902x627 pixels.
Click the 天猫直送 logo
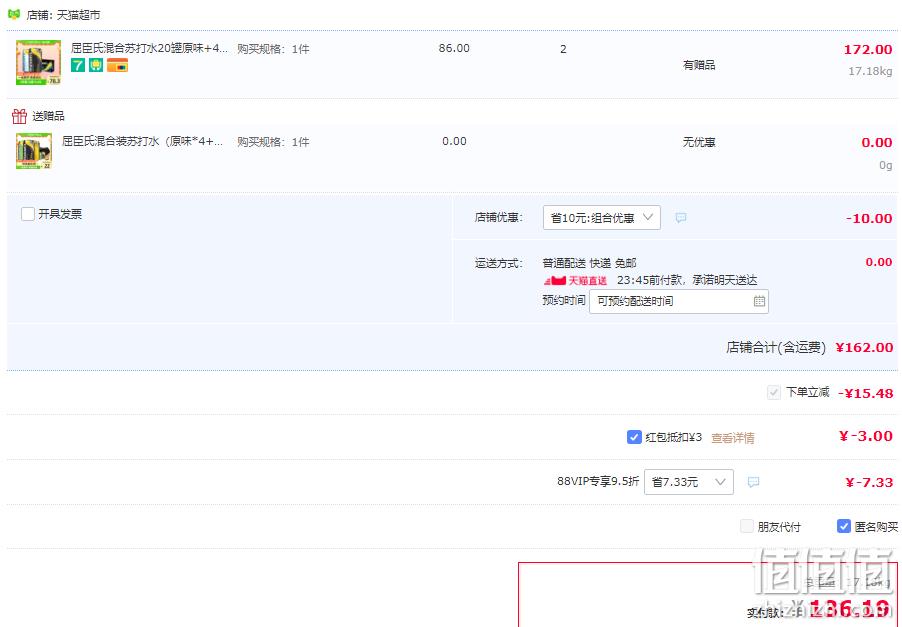[575, 280]
